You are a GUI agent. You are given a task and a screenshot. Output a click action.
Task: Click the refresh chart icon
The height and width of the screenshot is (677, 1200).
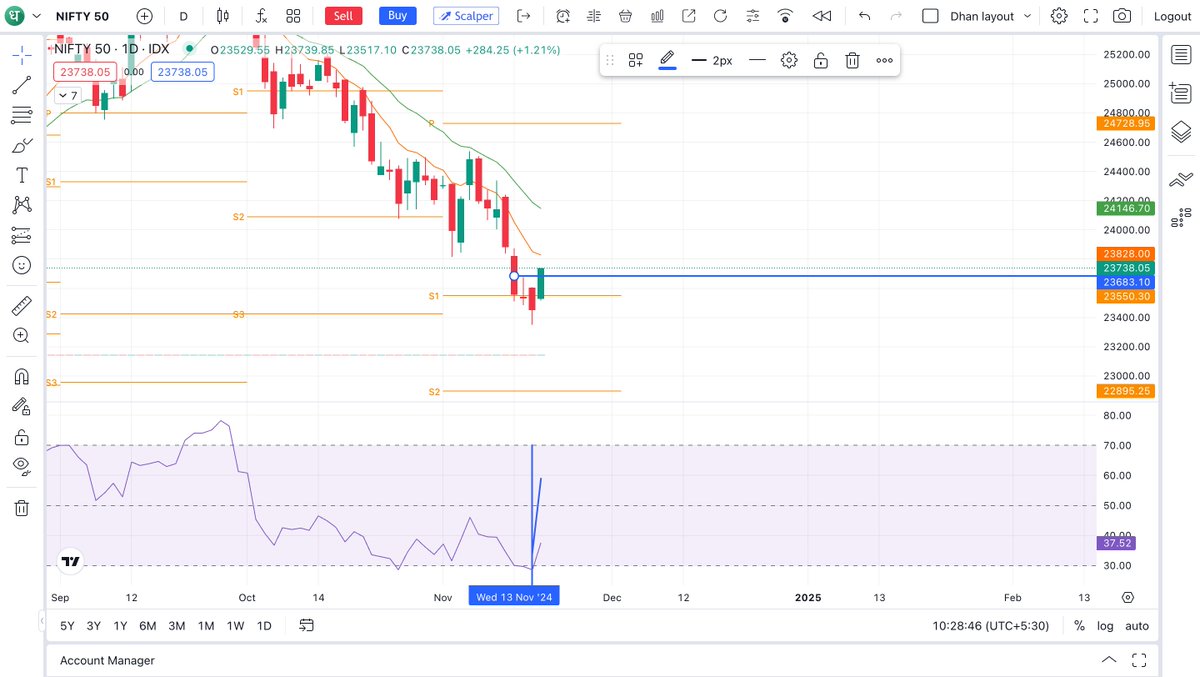tap(720, 16)
